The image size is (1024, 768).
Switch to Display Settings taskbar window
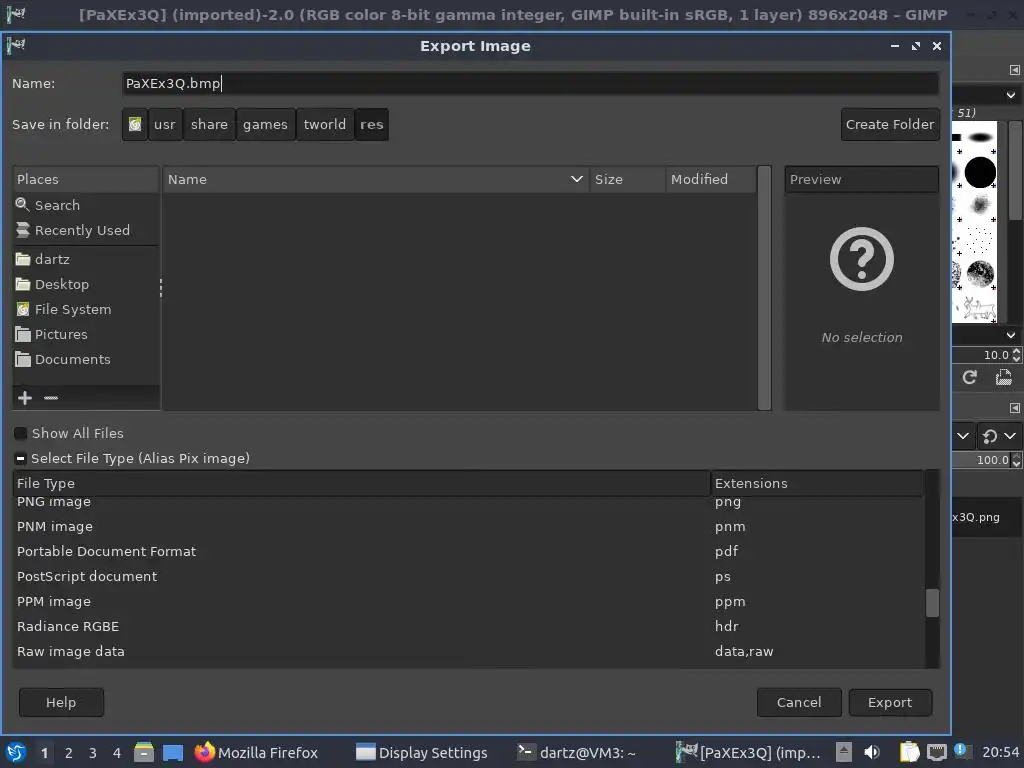tap(422, 752)
